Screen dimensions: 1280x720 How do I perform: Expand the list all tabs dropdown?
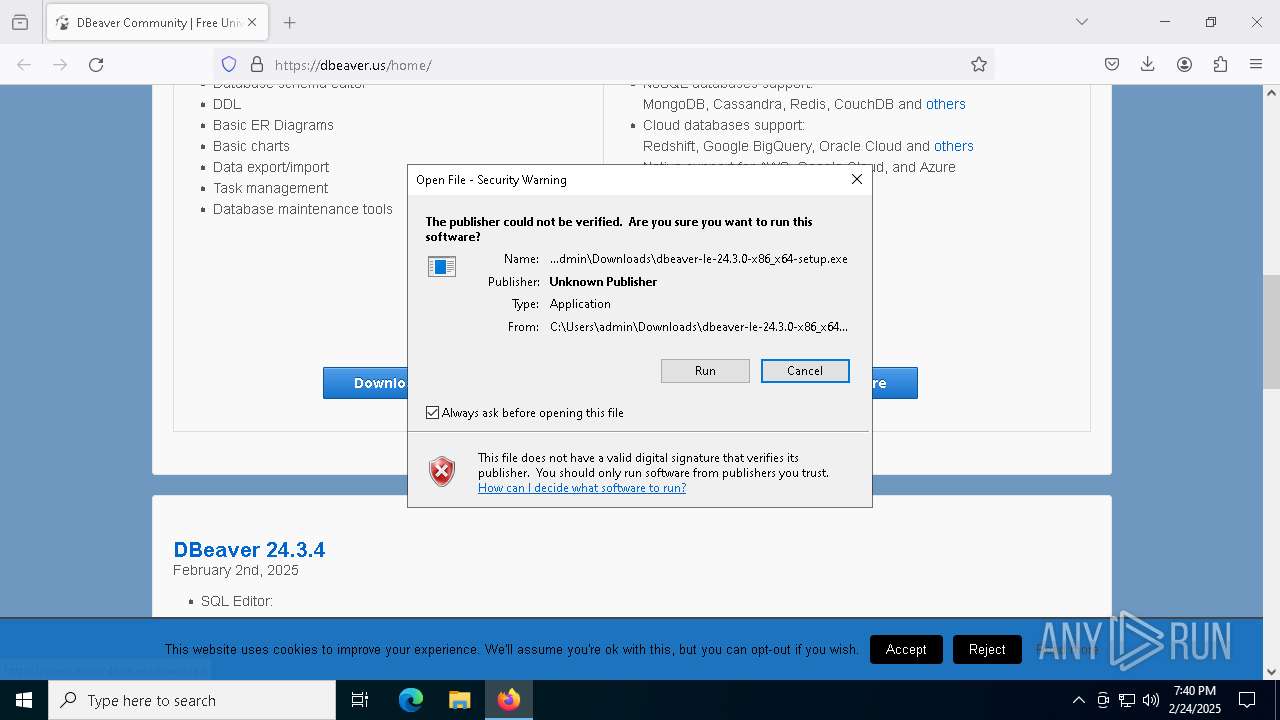coord(1082,22)
